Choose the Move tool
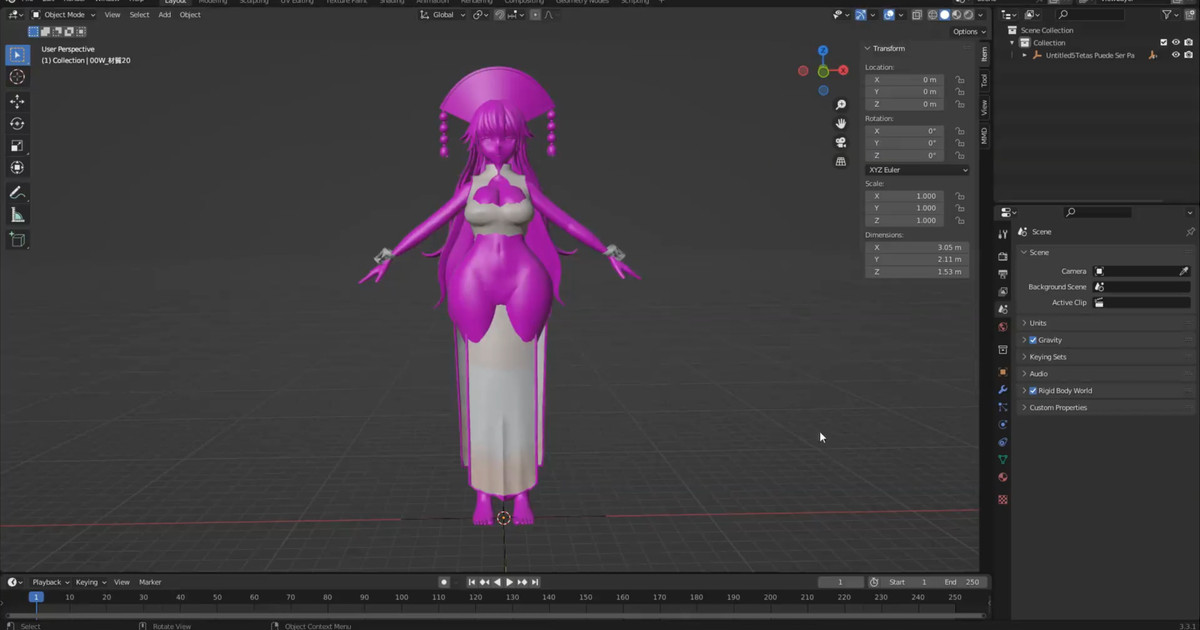1200x630 pixels. (x=17, y=101)
